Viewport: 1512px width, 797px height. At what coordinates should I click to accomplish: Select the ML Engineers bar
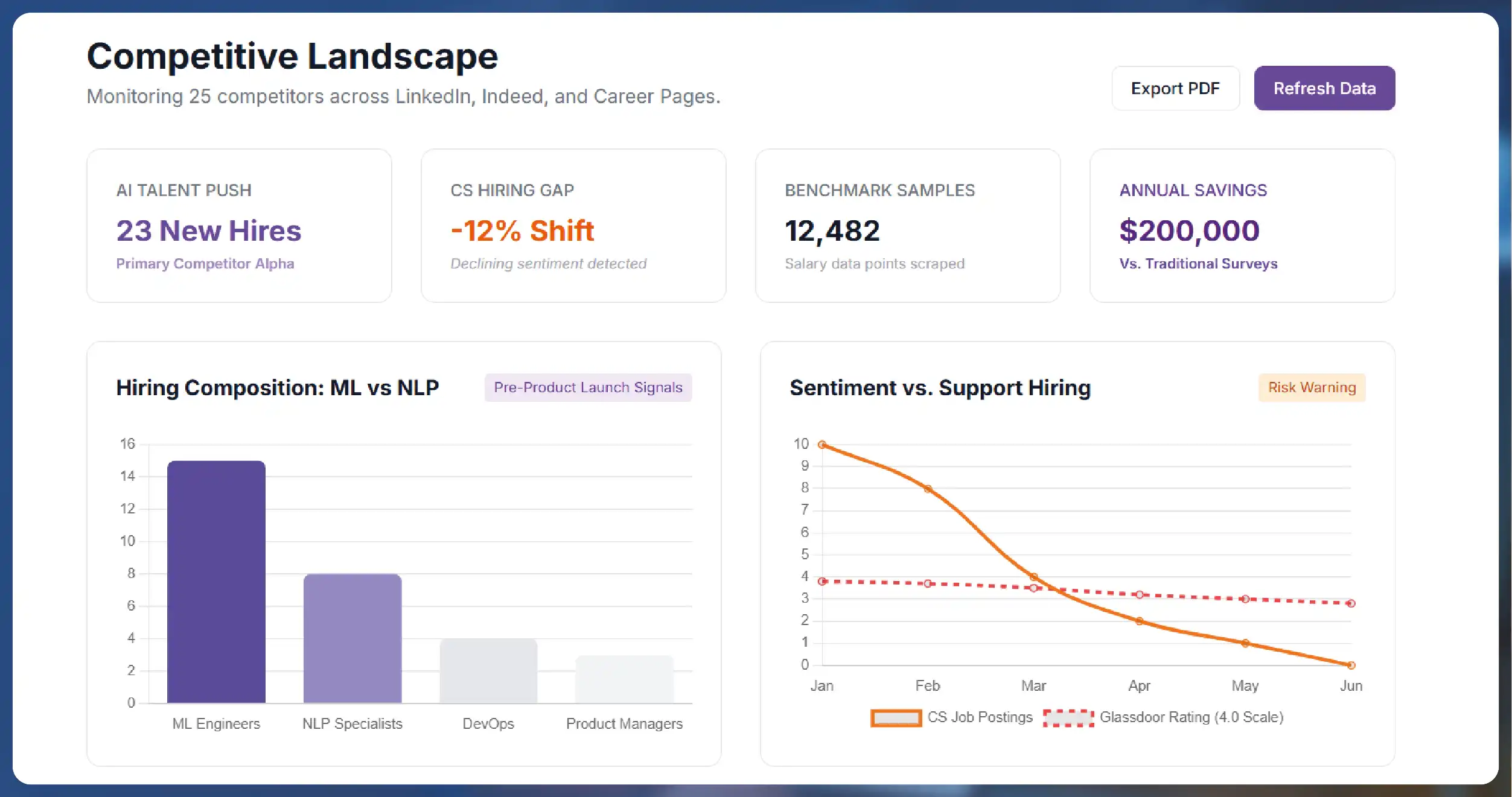(x=216, y=582)
